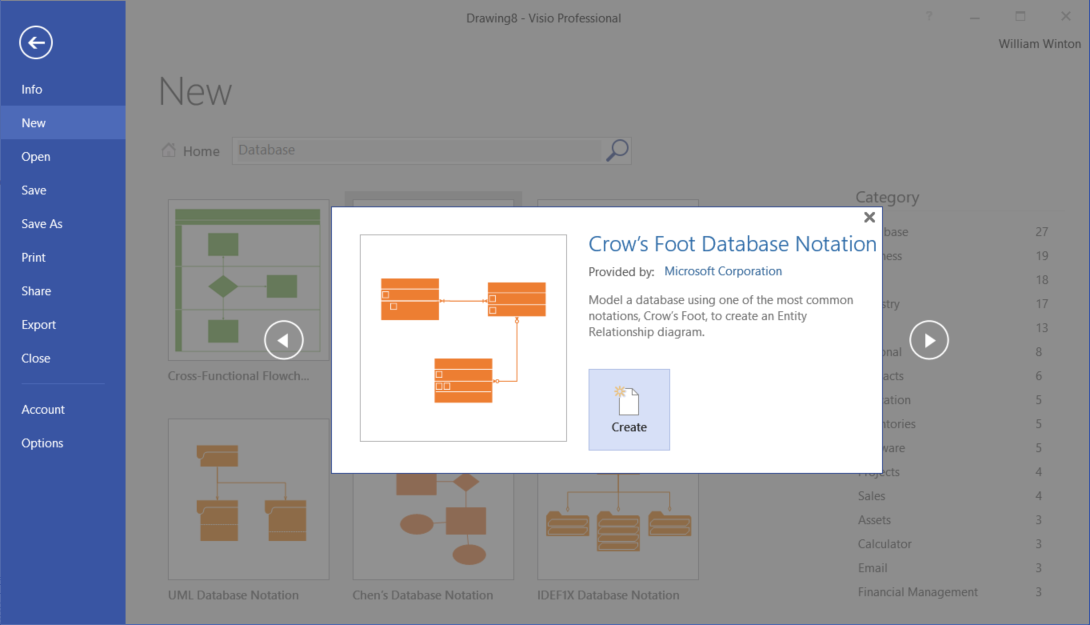This screenshot has height=625, width=1090.
Task: Click the Create button
Action: tap(629, 409)
